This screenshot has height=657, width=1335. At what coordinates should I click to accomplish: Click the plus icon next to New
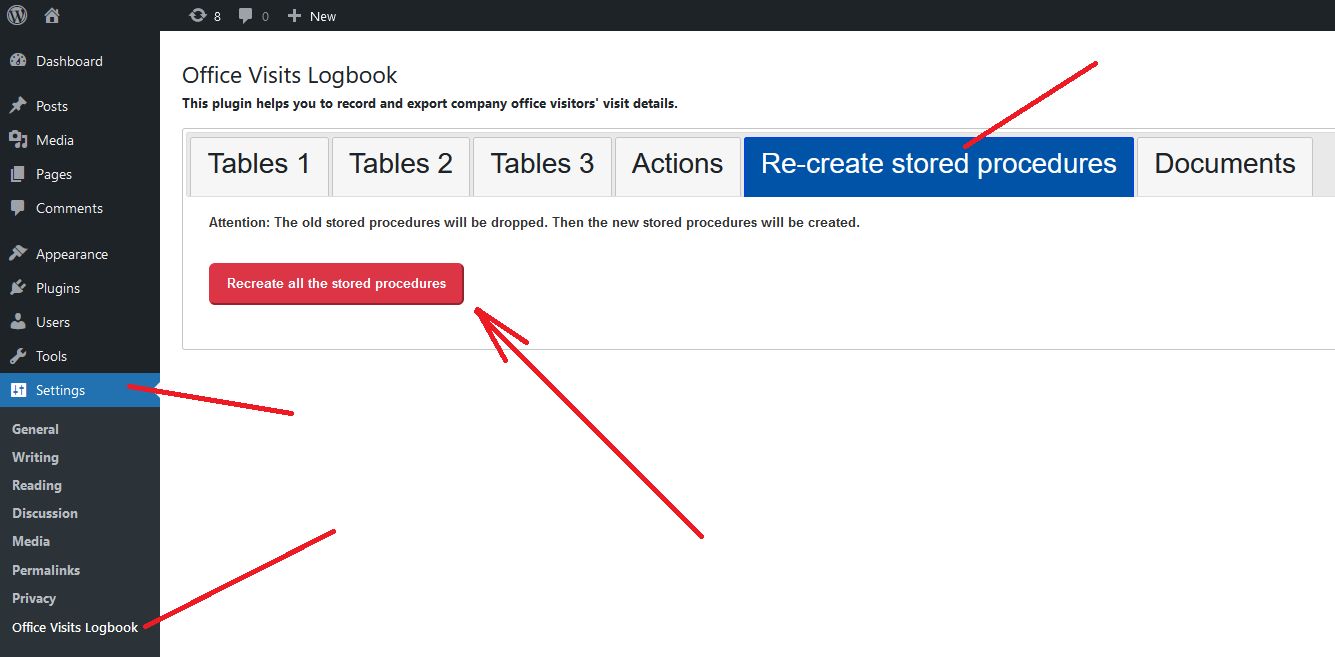[x=294, y=16]
